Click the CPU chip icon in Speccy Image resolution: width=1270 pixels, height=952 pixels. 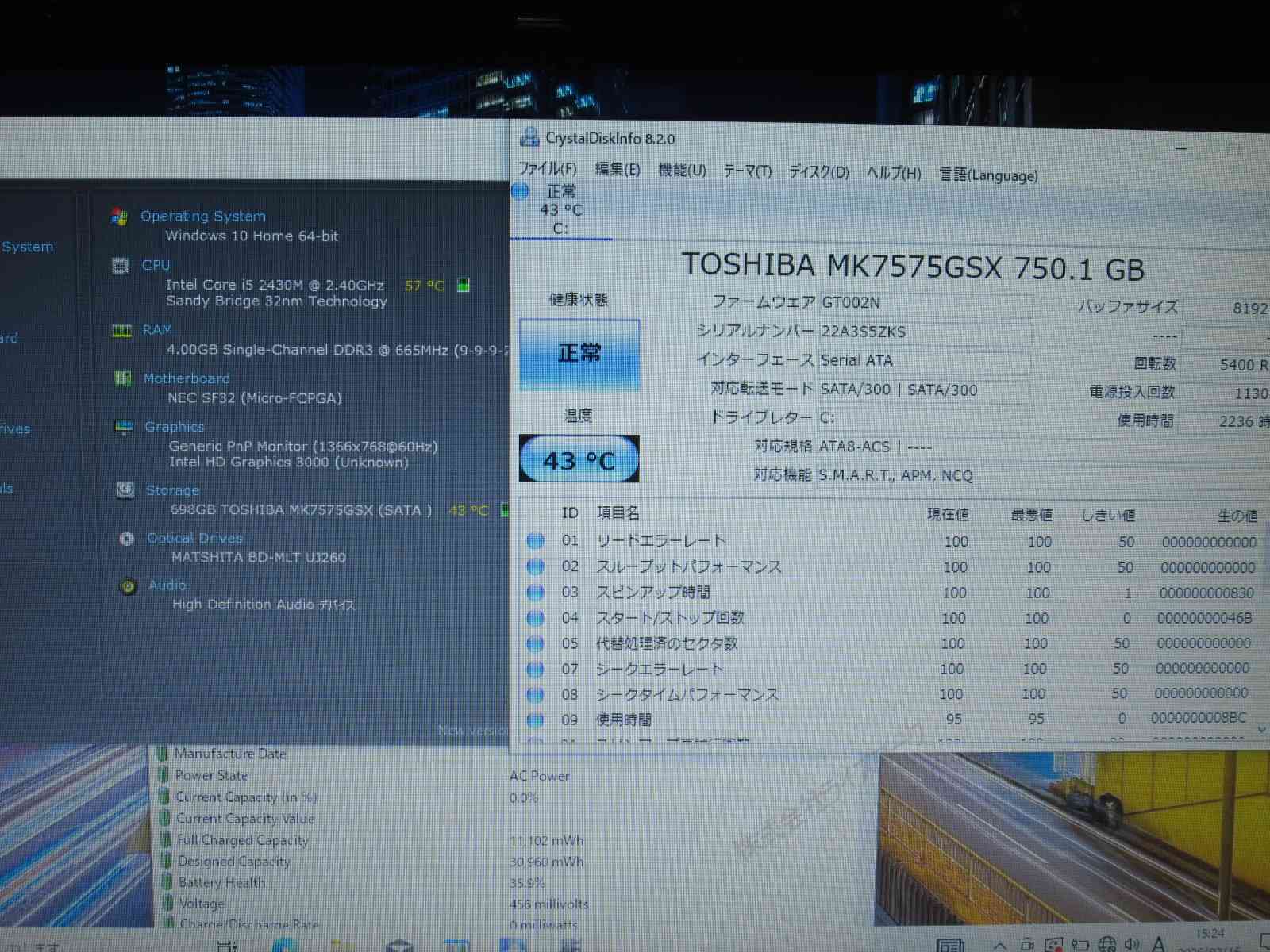[x=121, y=266]
